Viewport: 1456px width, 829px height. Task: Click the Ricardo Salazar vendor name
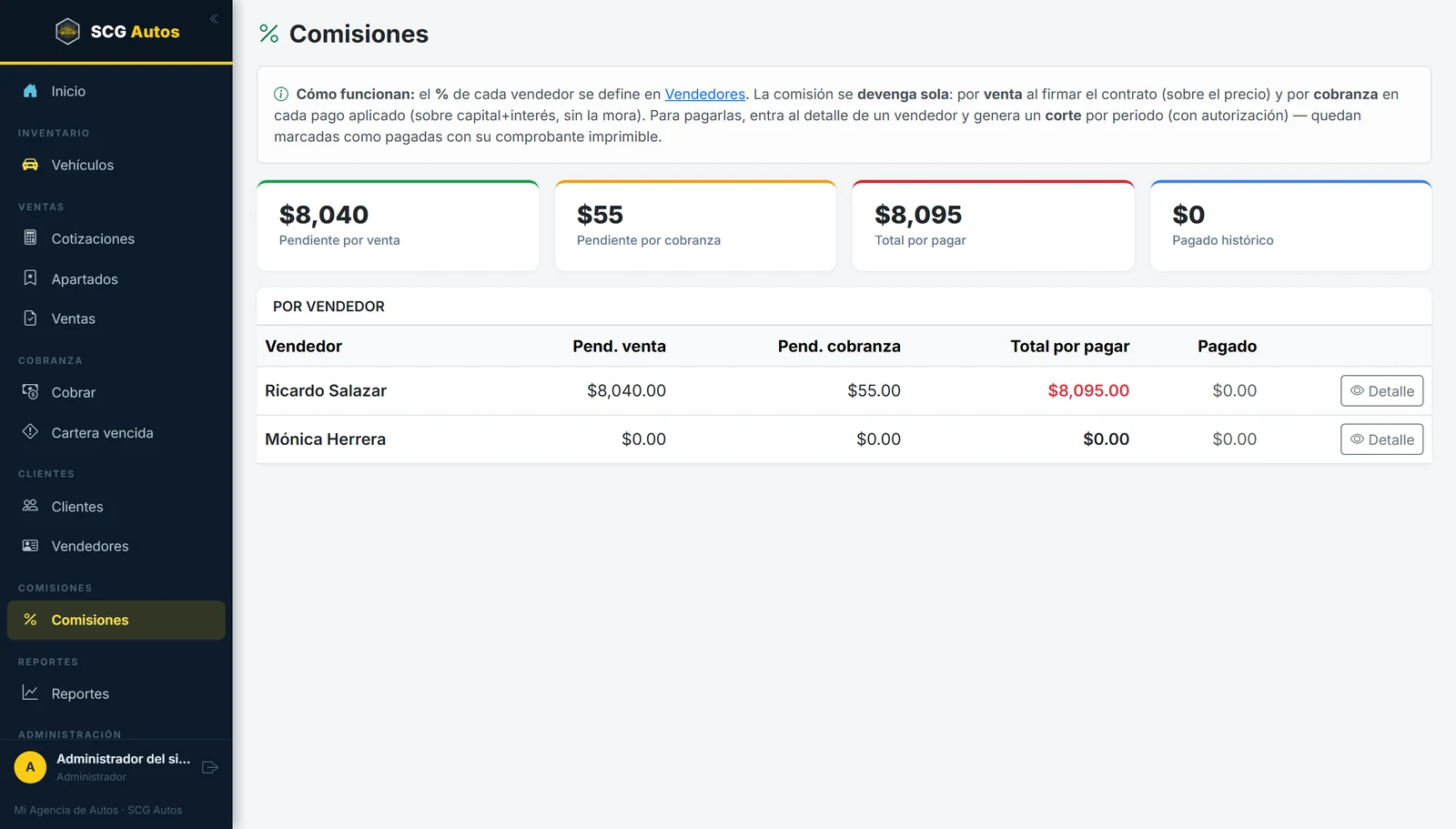[326, 390]
